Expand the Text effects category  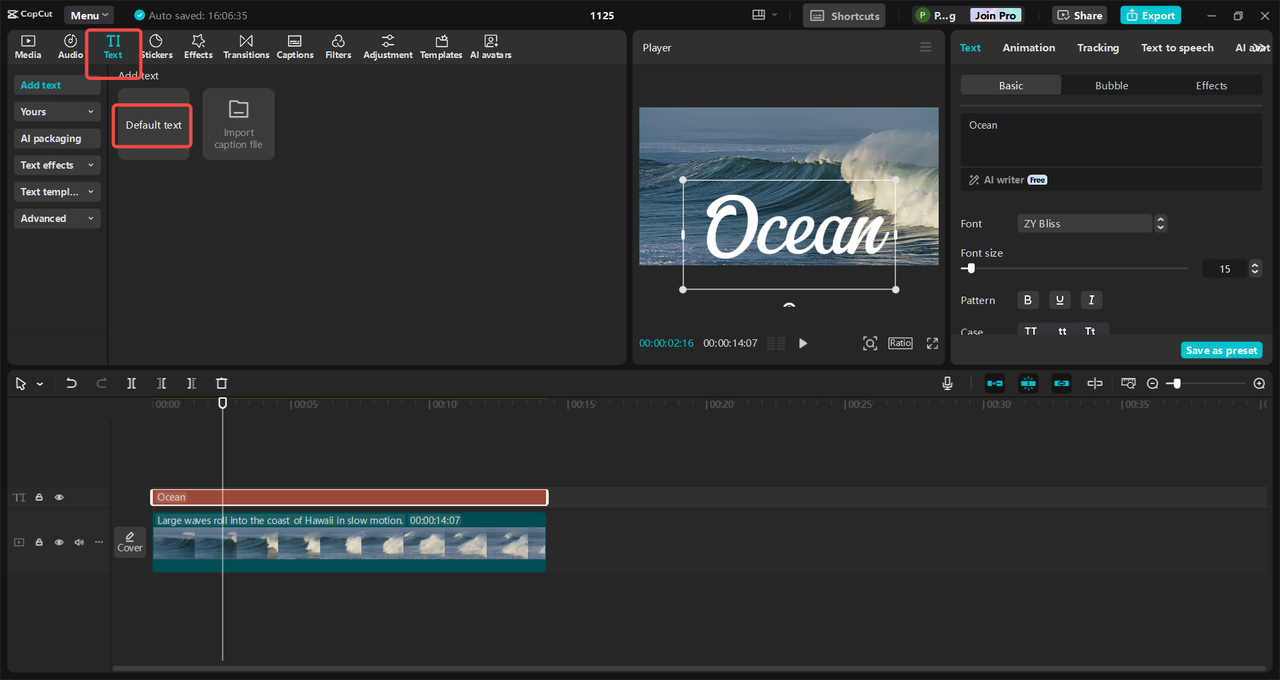58,165
